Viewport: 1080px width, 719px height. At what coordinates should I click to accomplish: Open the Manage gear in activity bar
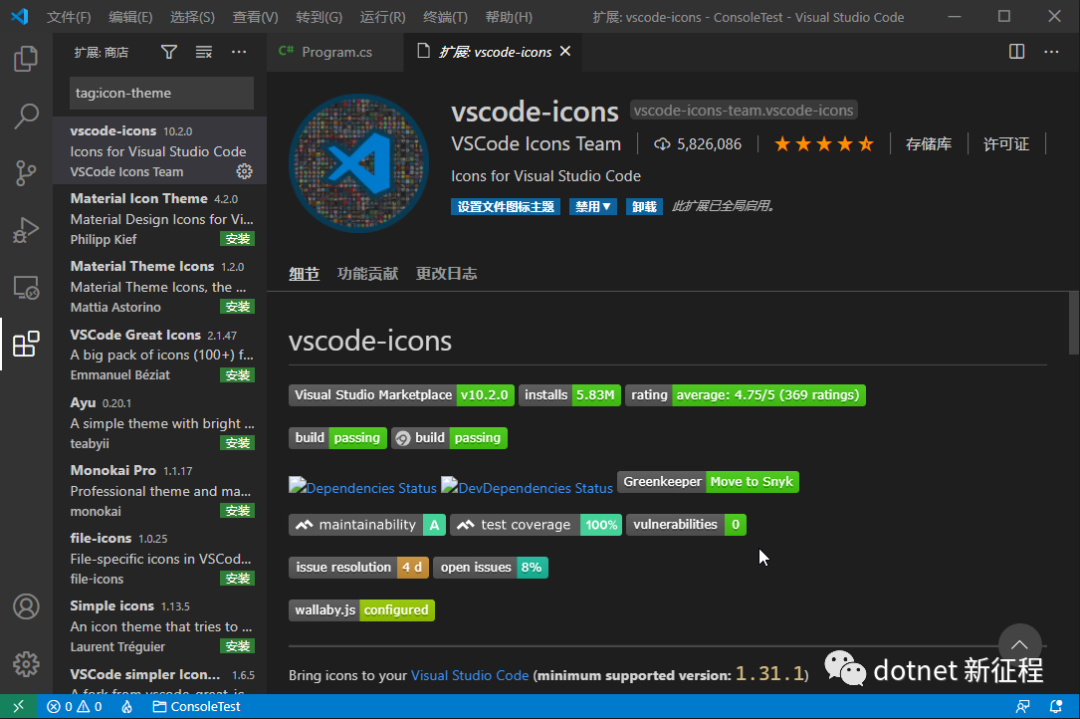[26, 664]
